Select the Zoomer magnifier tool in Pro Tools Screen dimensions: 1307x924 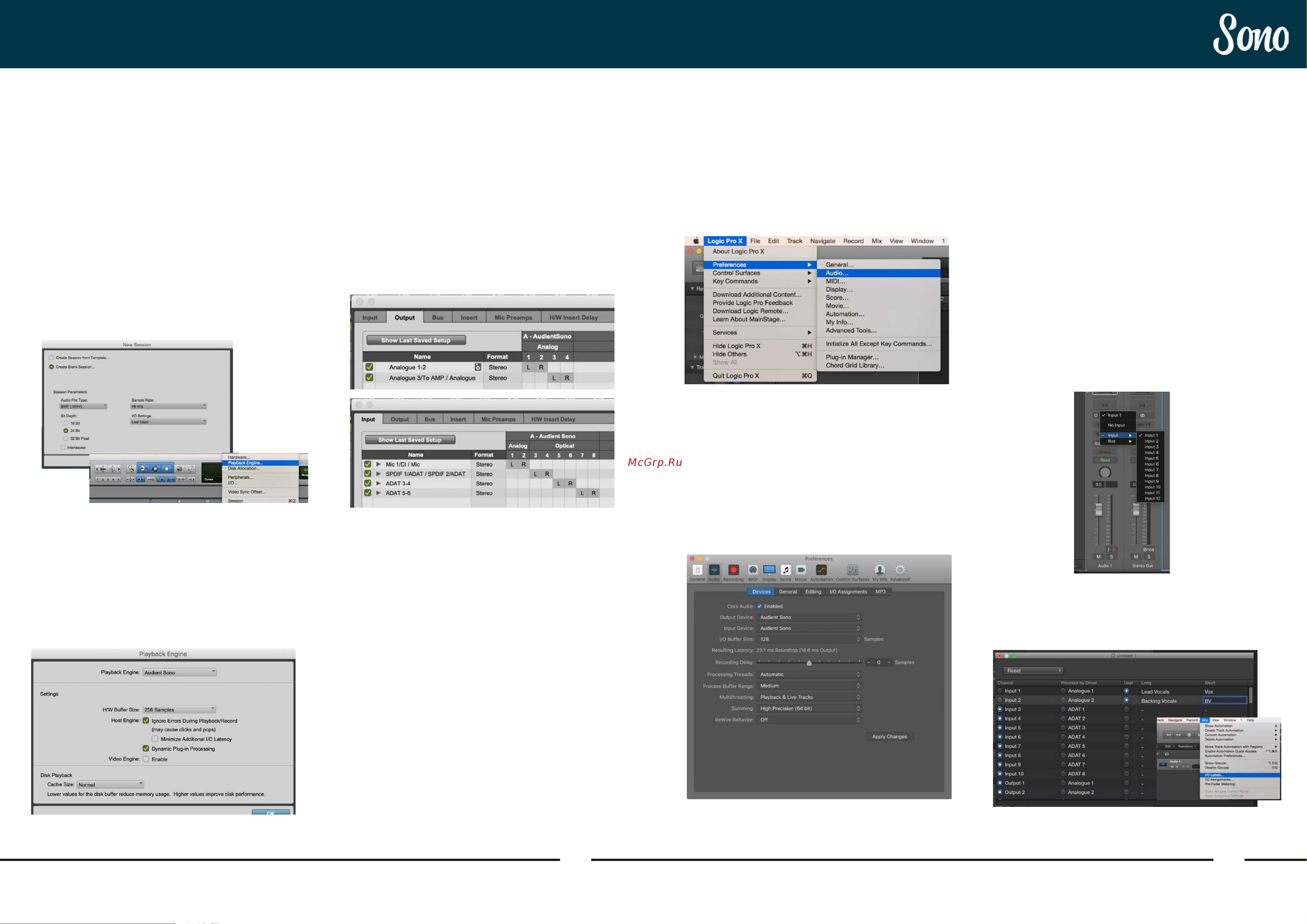point(131,469)
